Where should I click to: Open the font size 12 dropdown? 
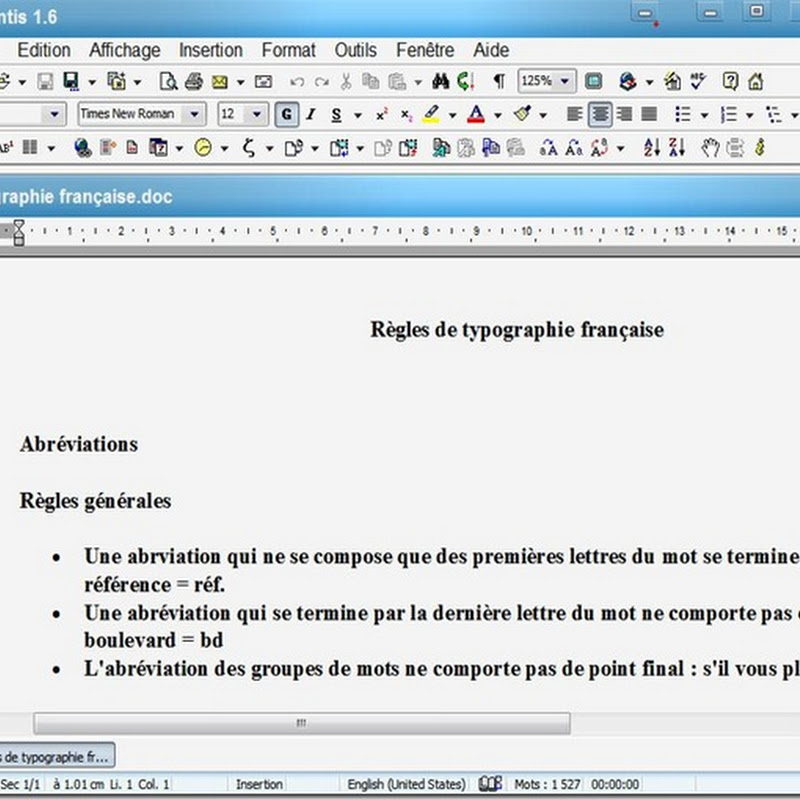(257, 114)
